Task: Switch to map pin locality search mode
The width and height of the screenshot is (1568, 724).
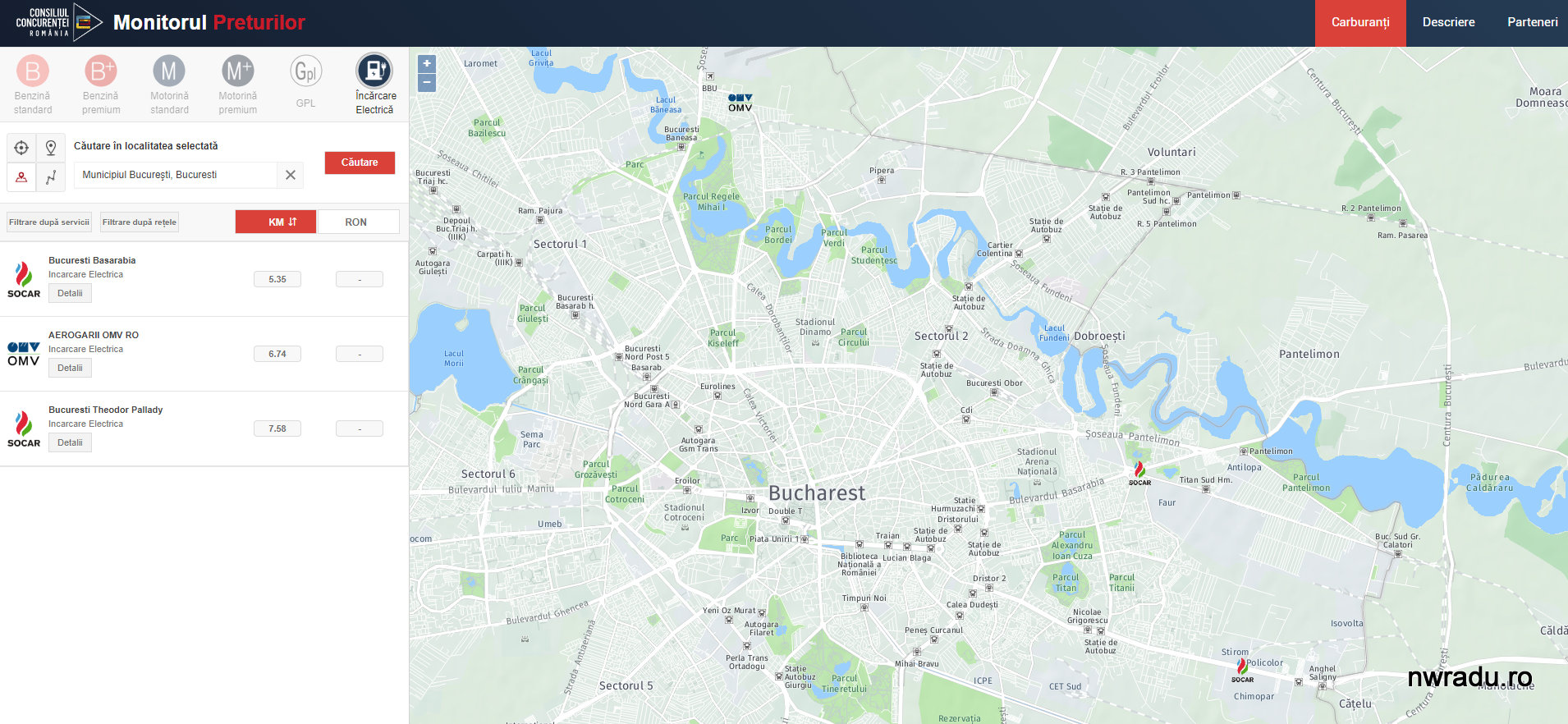Action: click(x=51, y=148)
